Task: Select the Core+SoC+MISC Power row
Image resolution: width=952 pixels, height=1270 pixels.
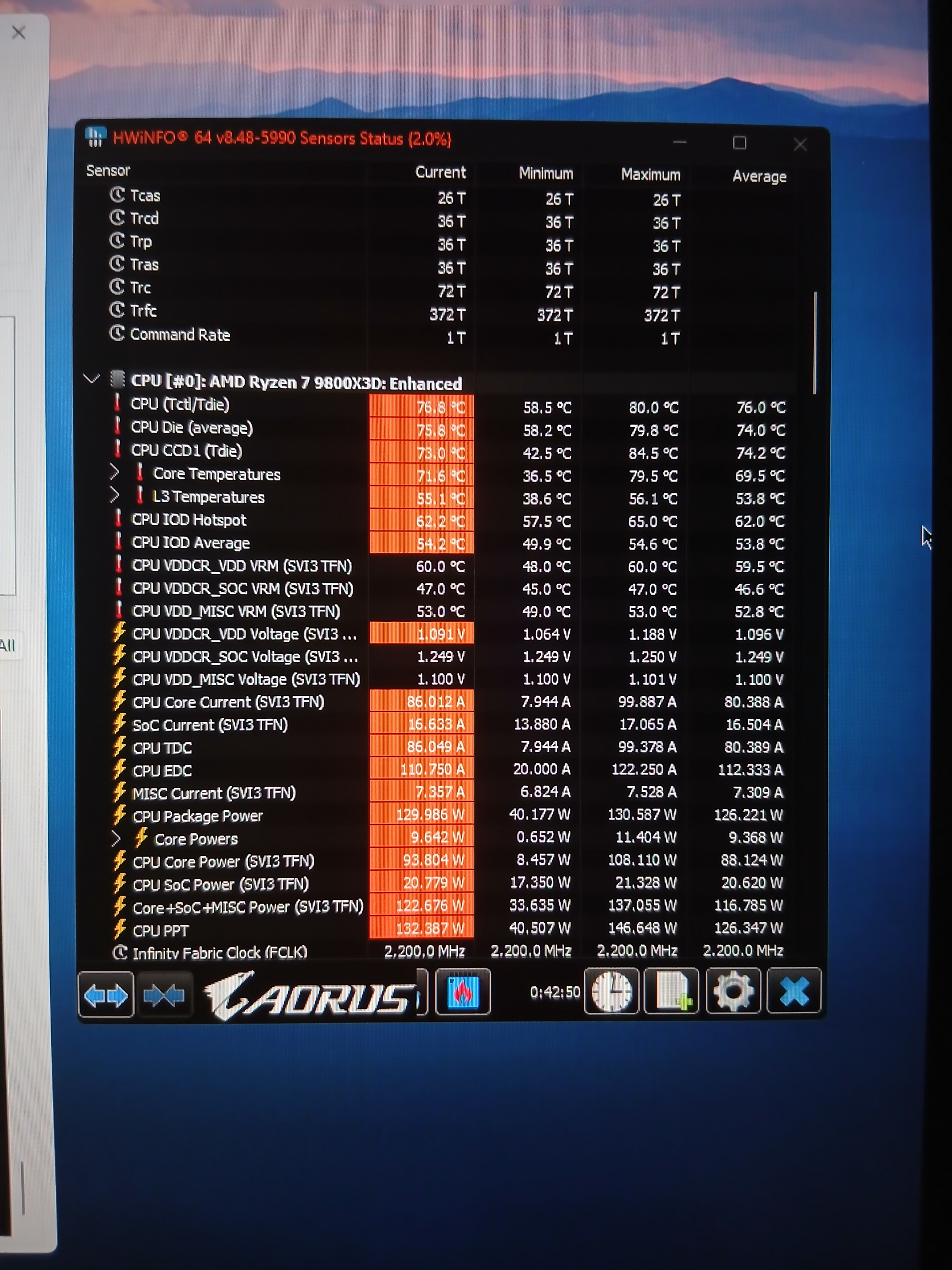Action: coord(450,906)
